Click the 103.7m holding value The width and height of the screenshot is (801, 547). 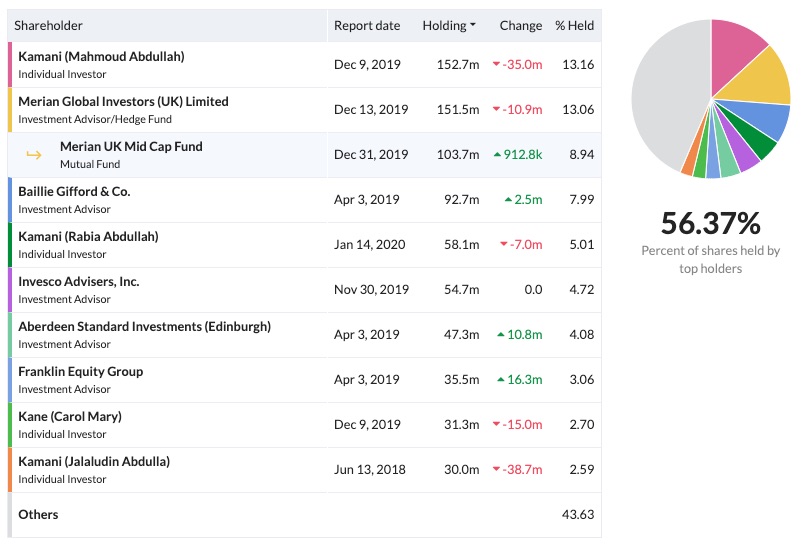pyautogui.click(x=458, y=154)
